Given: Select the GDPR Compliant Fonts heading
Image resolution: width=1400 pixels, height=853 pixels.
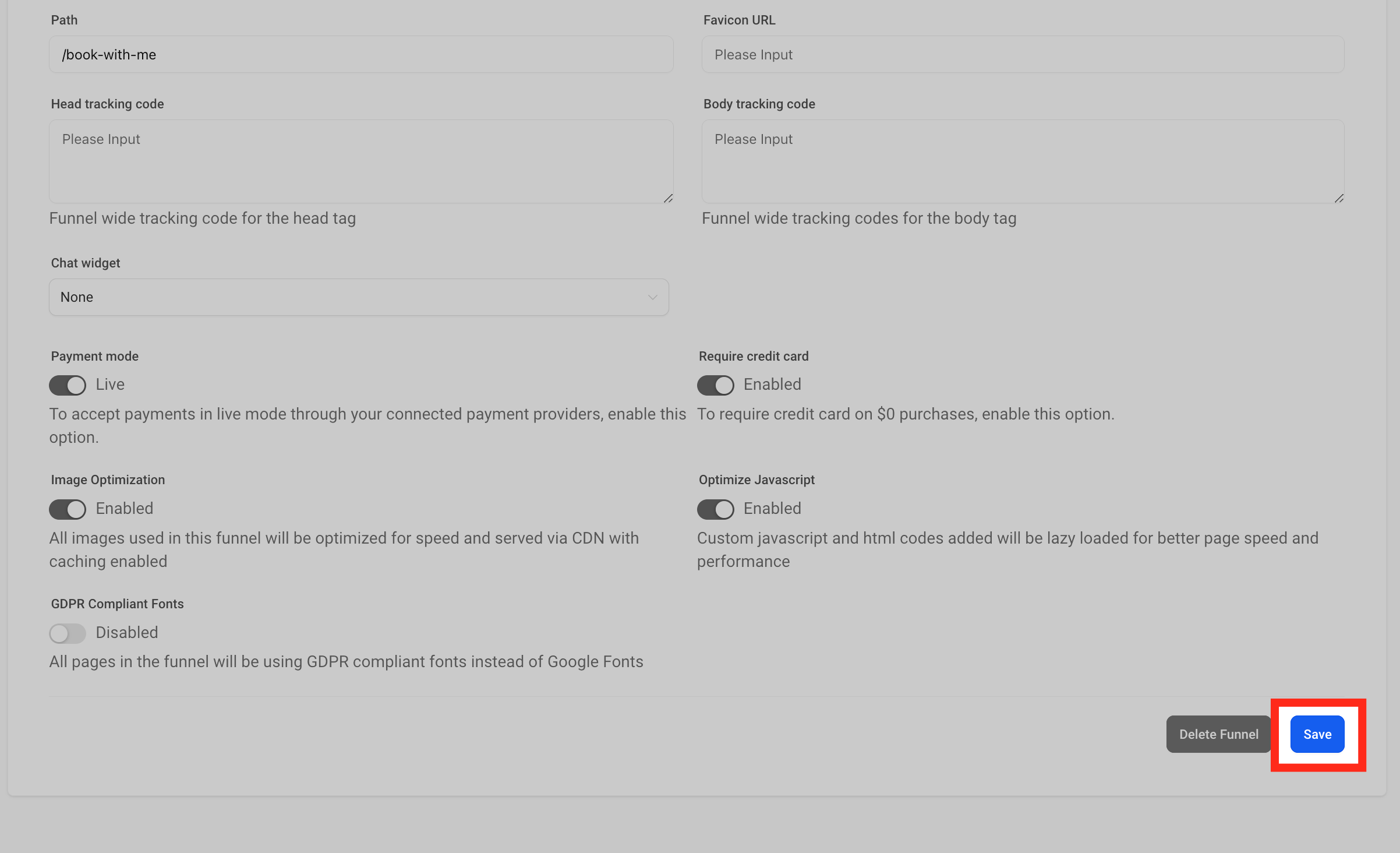Looking at the screenshot, I should (116, 603).
